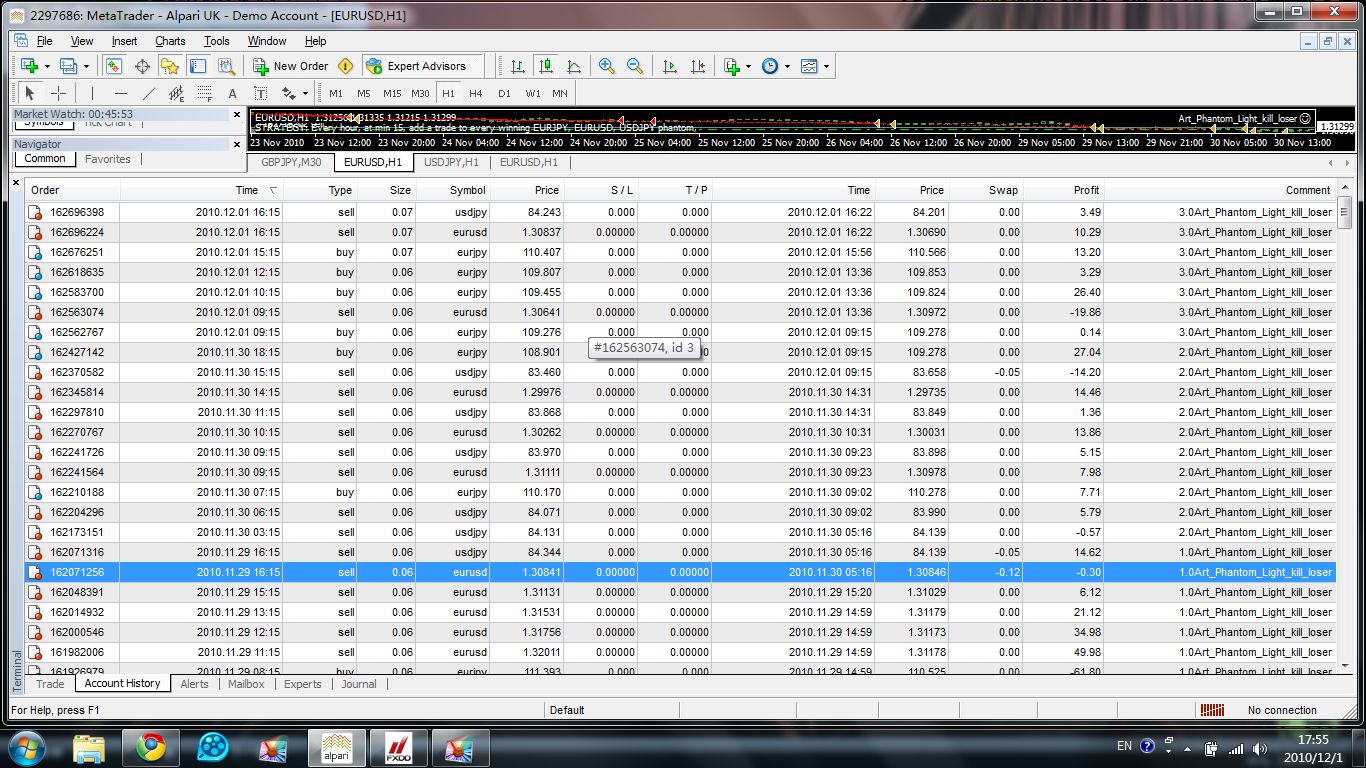
Task: Close the Market Watch panel
Action: 237,114
